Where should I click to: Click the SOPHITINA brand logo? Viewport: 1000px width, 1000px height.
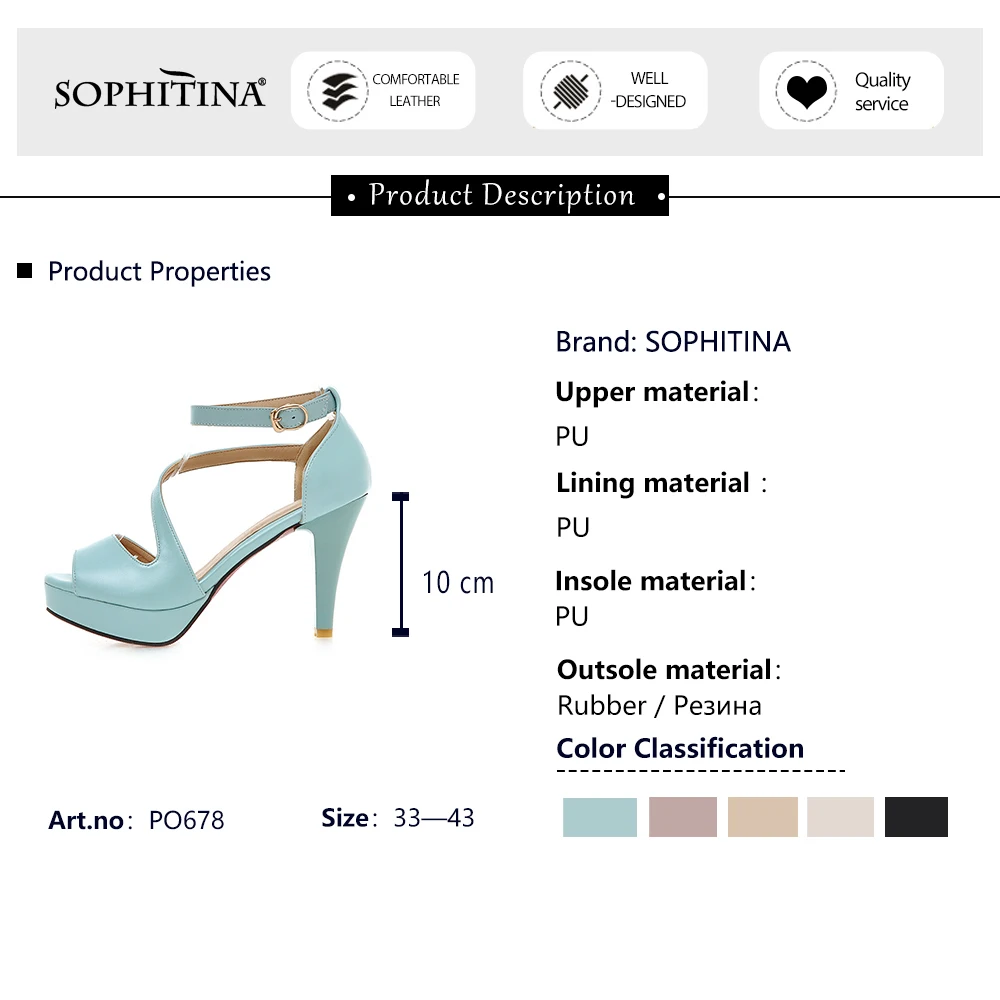tap(160, 91)
